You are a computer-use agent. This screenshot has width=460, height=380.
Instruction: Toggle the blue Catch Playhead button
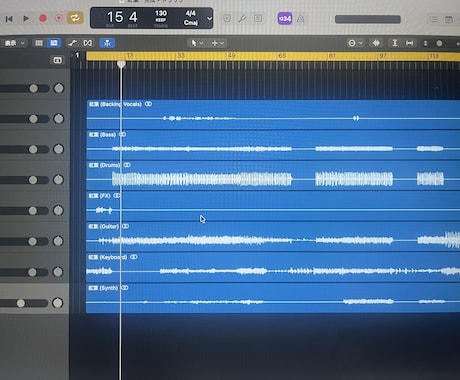[107, 43]
